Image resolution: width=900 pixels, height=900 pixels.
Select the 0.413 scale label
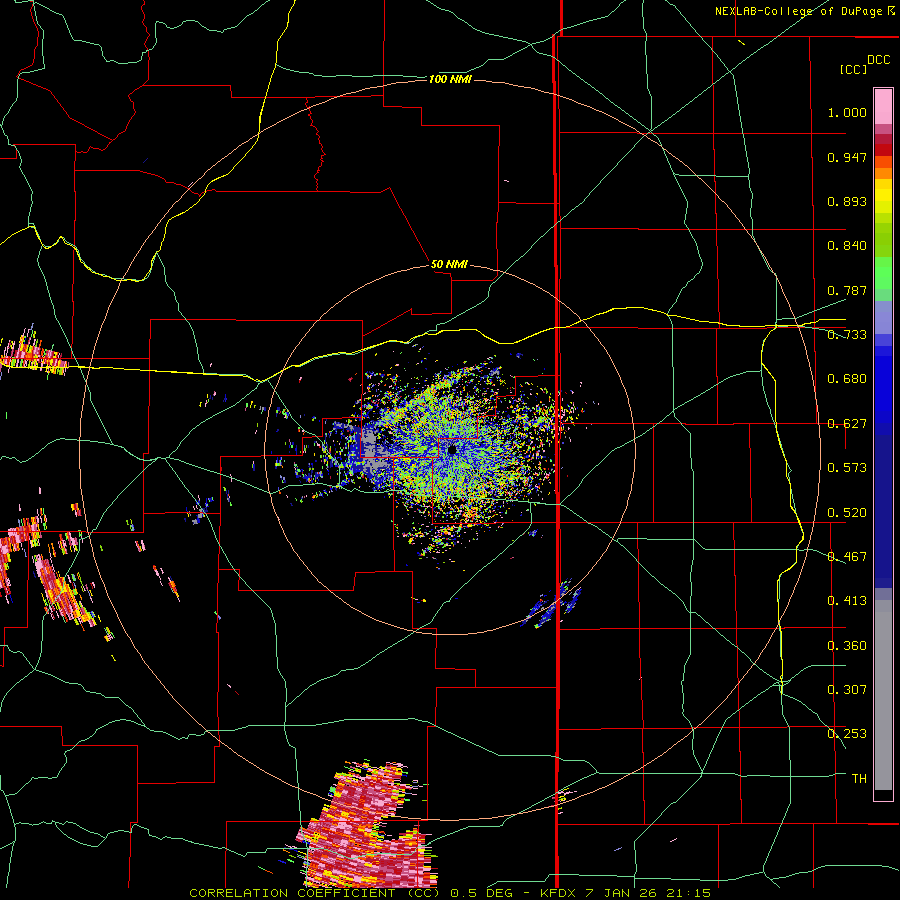pyautogui.click(x=847, y=601)
